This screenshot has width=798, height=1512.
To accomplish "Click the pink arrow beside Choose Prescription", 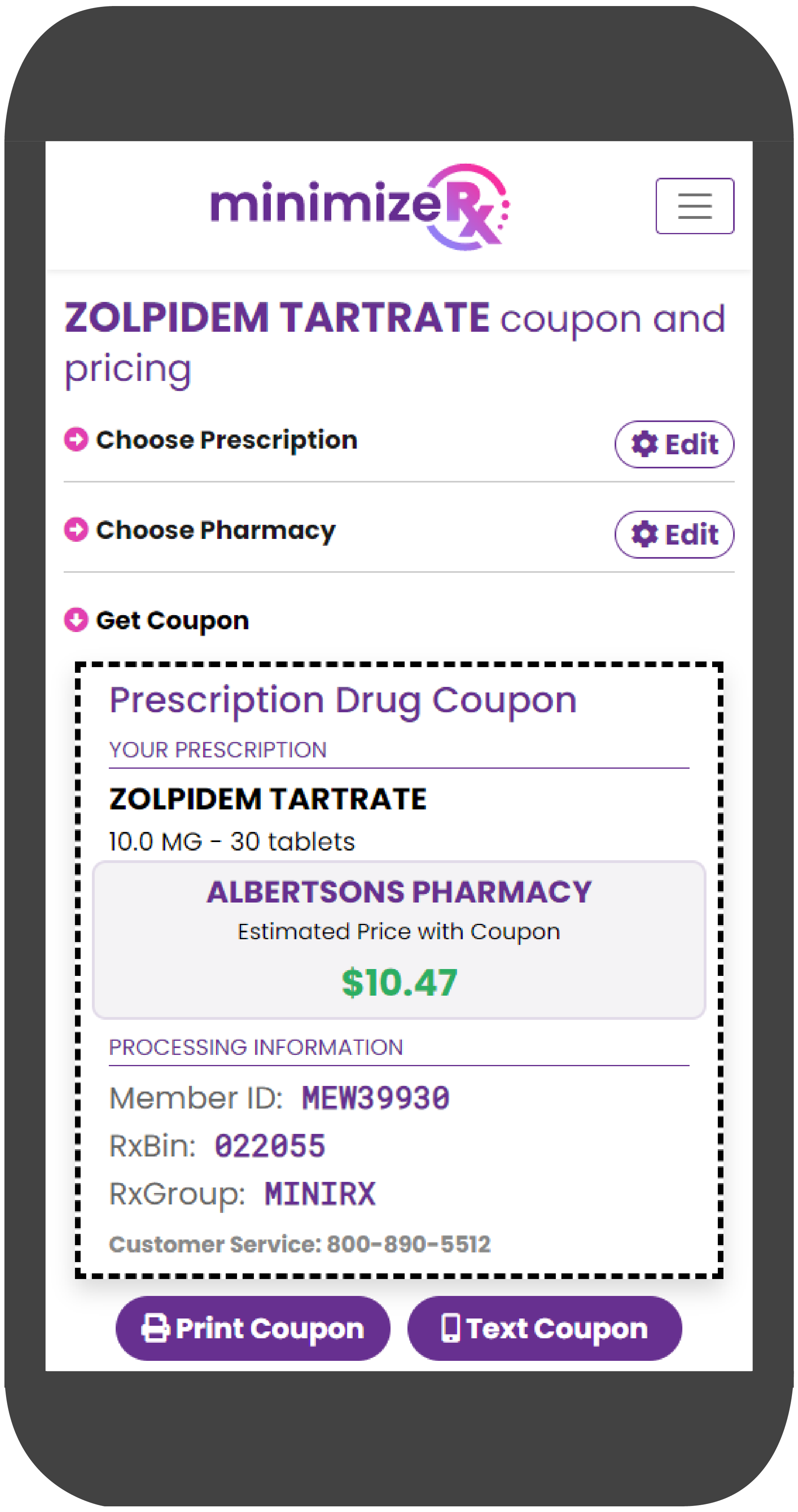I will pos(76,439).
